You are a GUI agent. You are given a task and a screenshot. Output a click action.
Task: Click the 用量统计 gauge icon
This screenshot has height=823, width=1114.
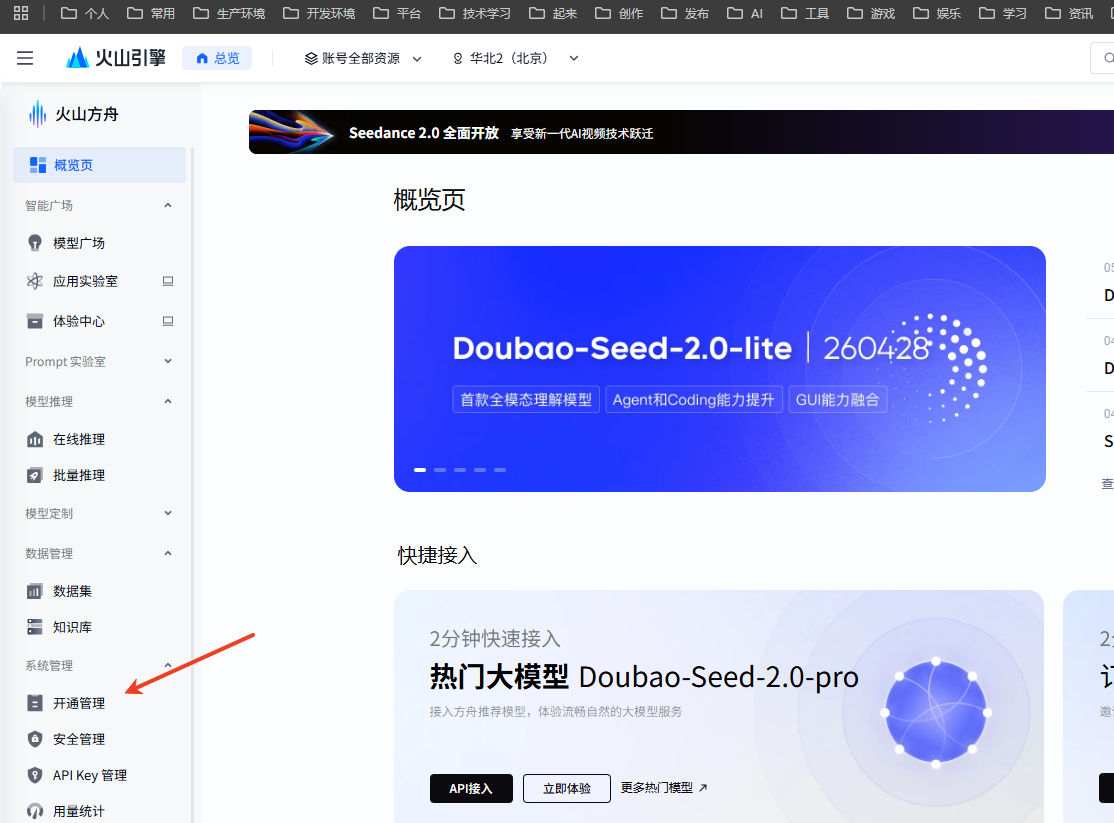pyautogui.click(x=35, y=811)
